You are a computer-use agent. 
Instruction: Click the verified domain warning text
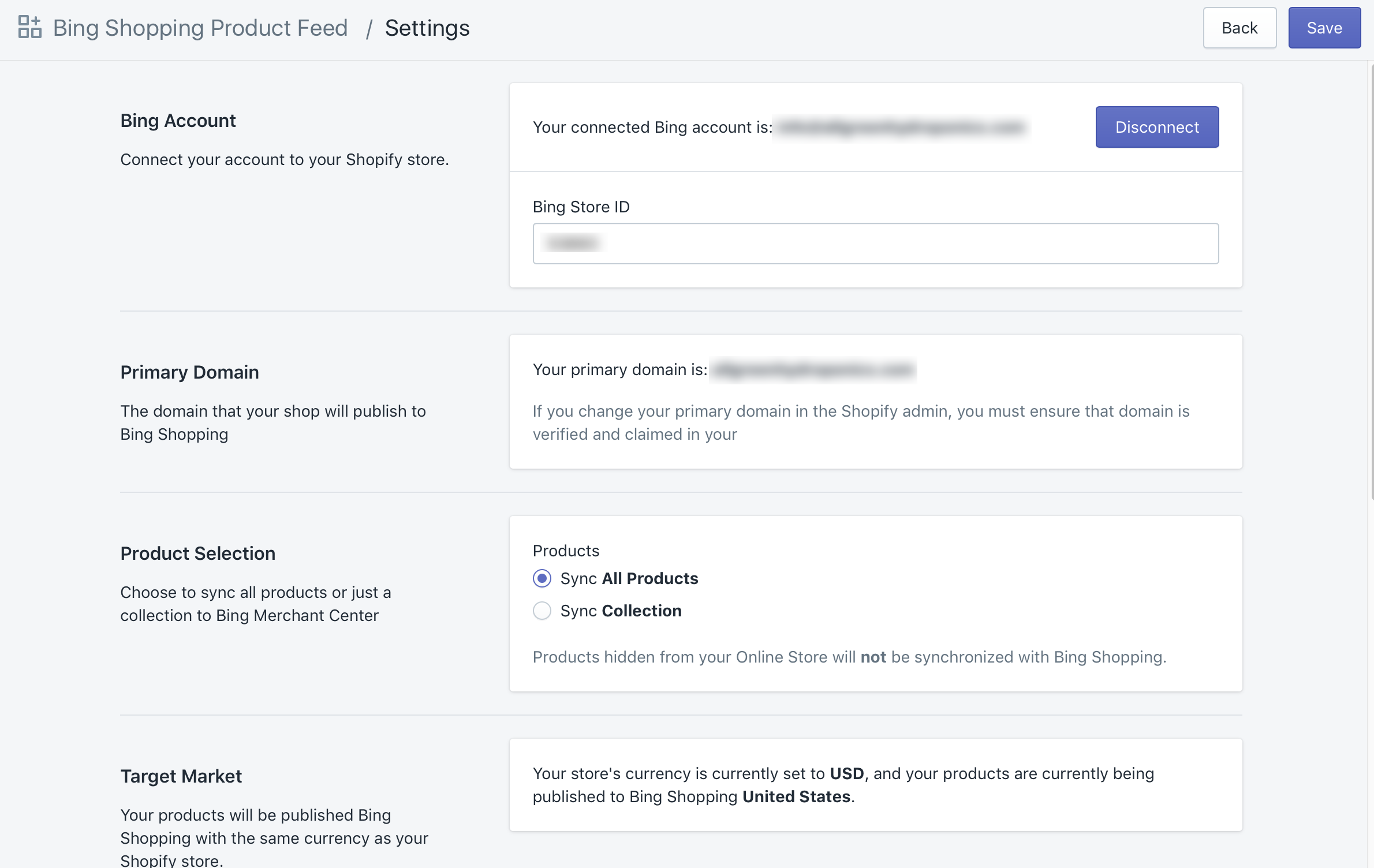tap(860, 422)
